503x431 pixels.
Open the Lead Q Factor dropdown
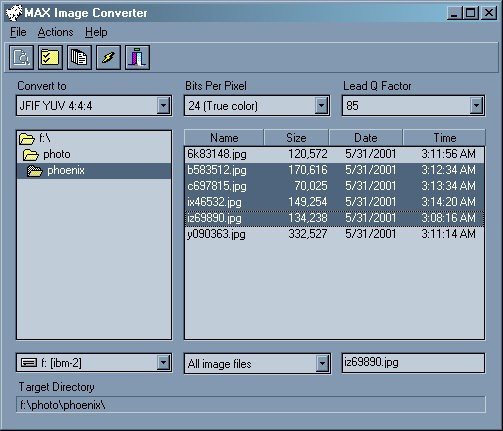(477, 106)
